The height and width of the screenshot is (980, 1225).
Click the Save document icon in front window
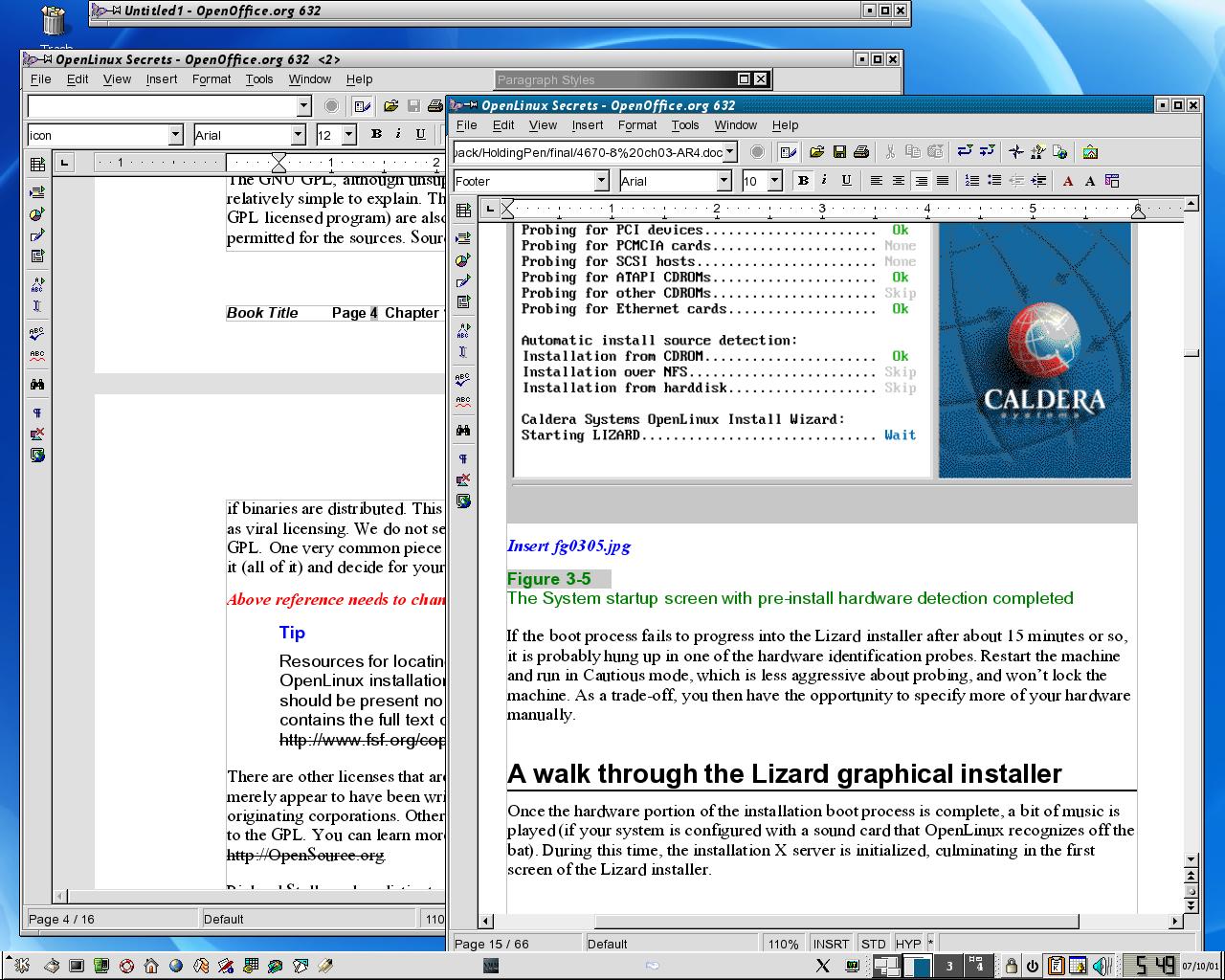pos(839,152)
